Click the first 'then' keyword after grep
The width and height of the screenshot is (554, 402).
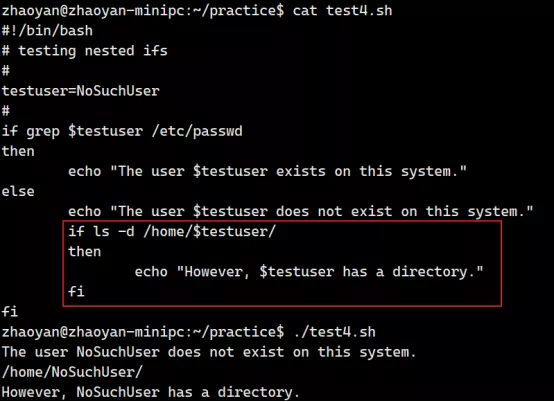pyautogui.click(x=18, y=151)
